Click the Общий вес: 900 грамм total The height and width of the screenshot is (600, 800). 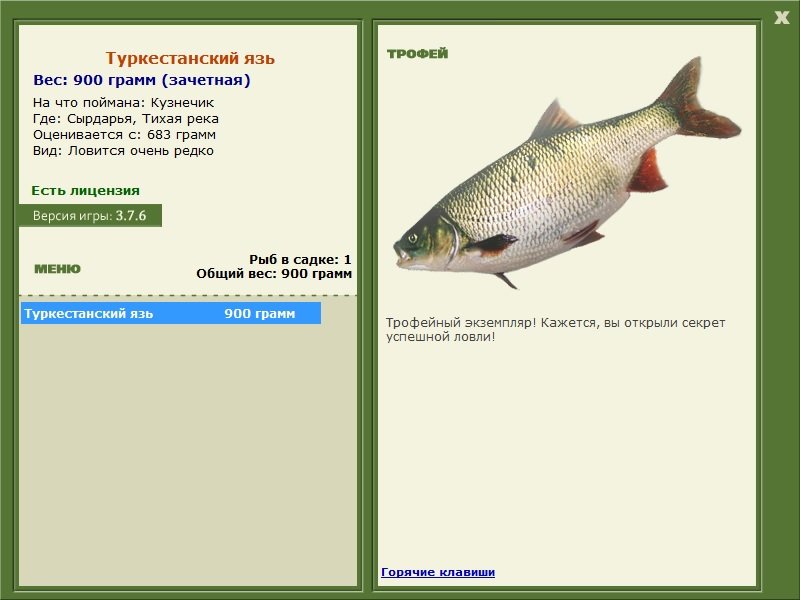274,273
